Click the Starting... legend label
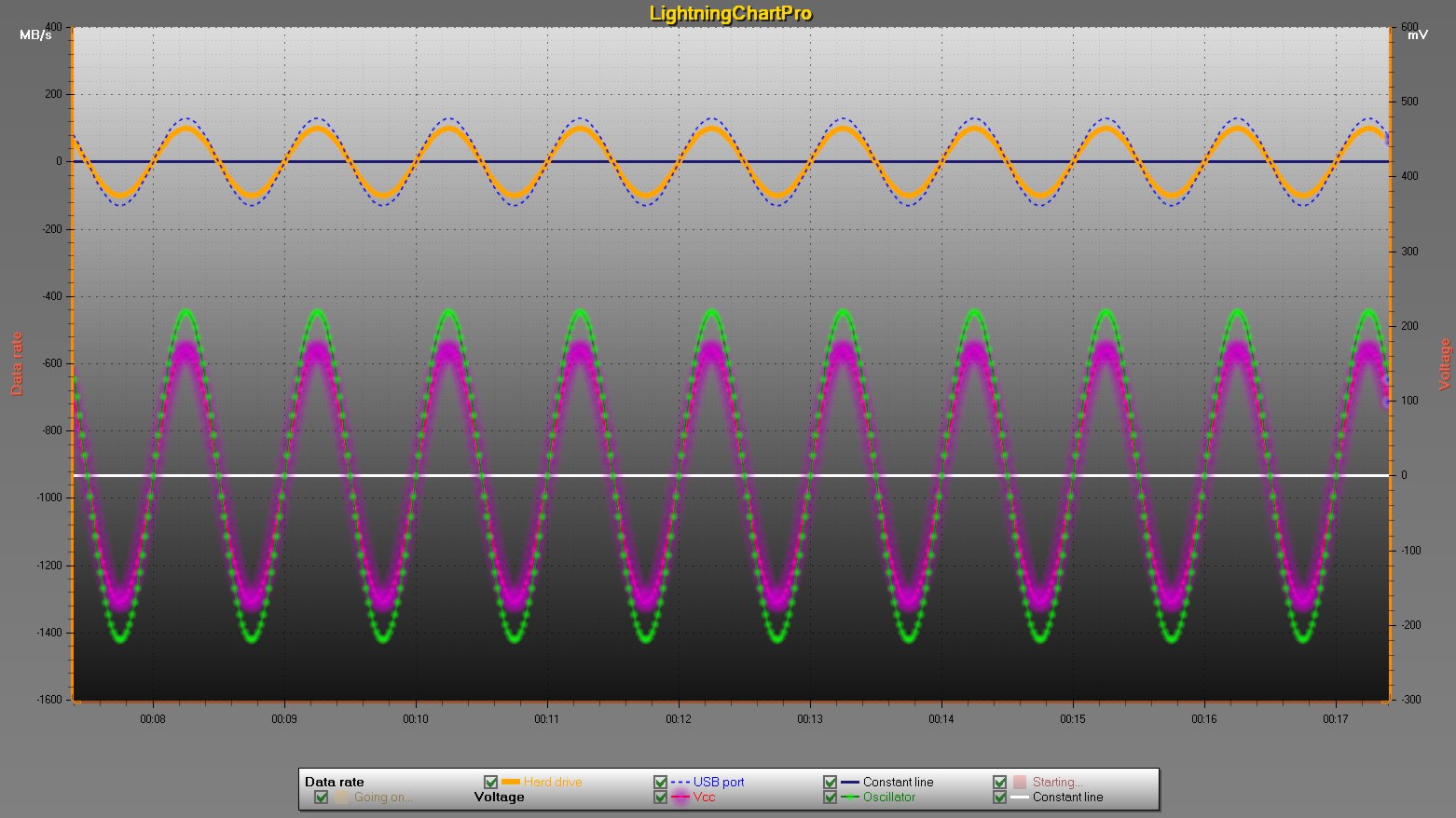The image size is (1456, 818). [1058, 782]
